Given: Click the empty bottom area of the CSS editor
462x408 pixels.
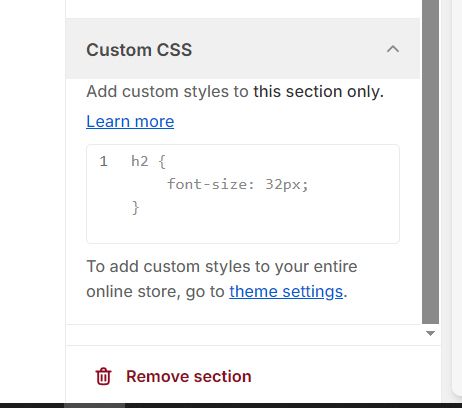Looking at the screenshot, I should point(243,230).
